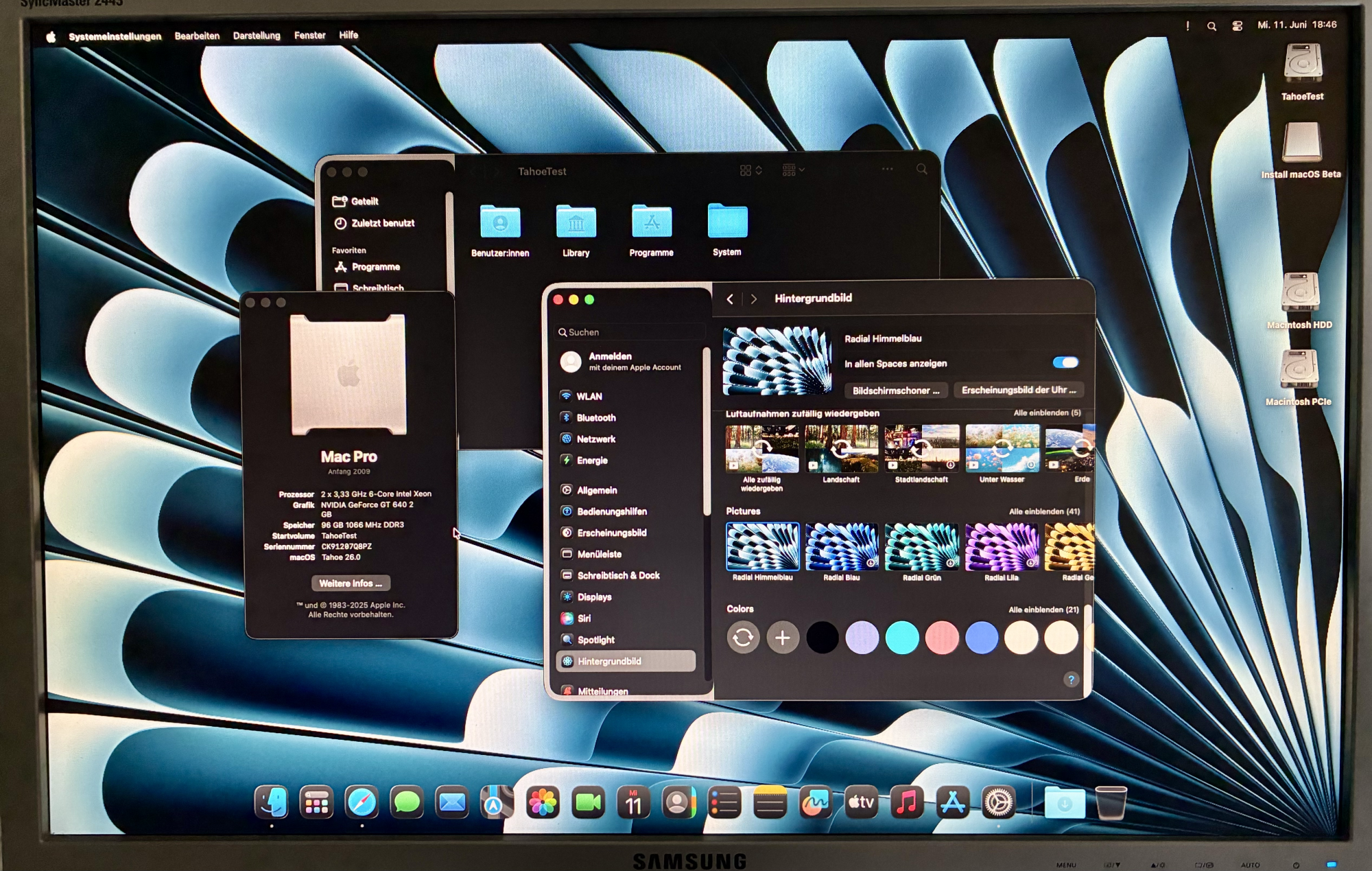
Task: Open Safari from the Dock
Action: [x=362, y=802]
